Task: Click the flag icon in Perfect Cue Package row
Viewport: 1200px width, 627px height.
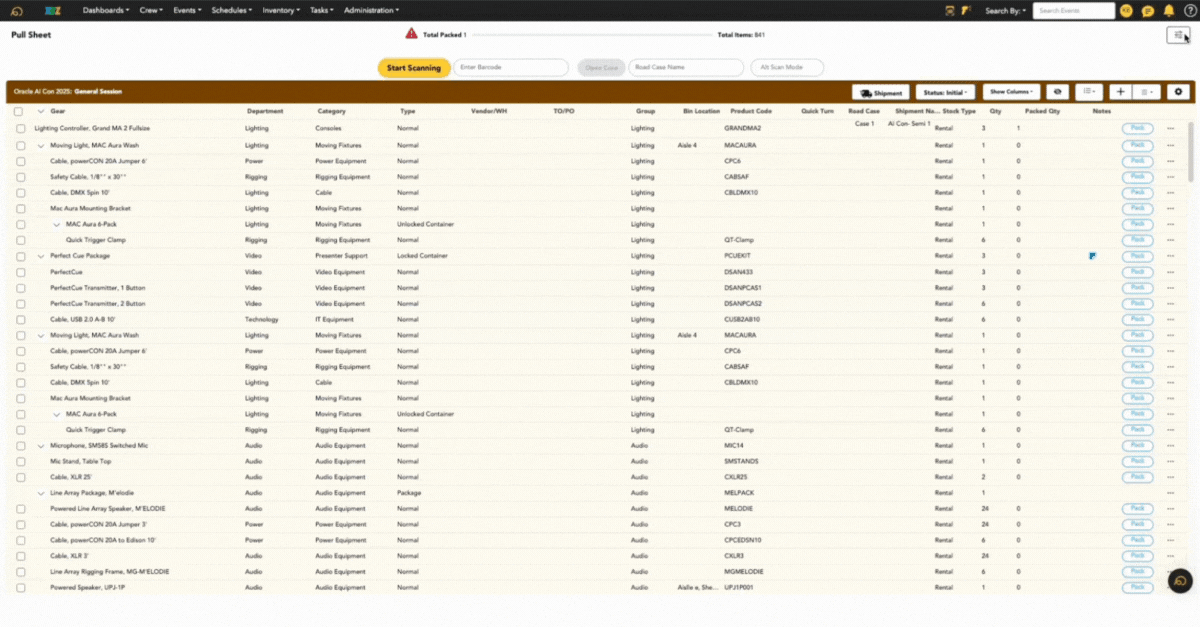Action: coord(1092,256)
